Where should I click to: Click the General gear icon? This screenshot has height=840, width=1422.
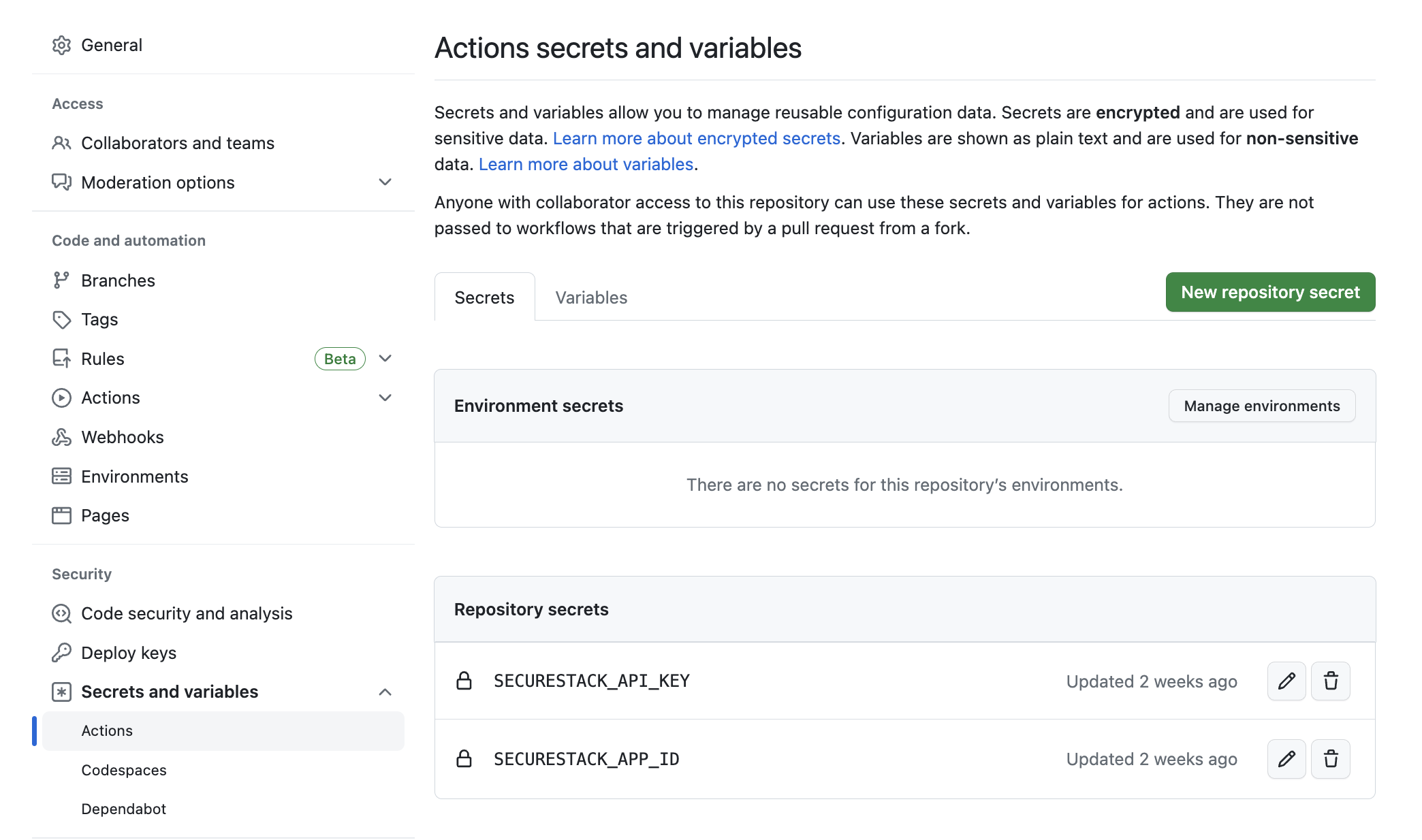coord(61,46)
